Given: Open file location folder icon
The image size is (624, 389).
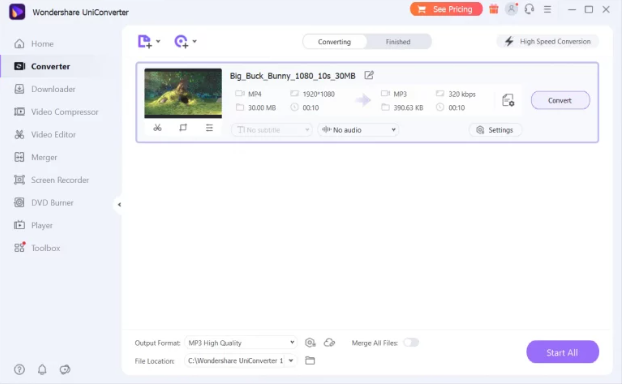Looking at the screenshot, I should [310, 361].
